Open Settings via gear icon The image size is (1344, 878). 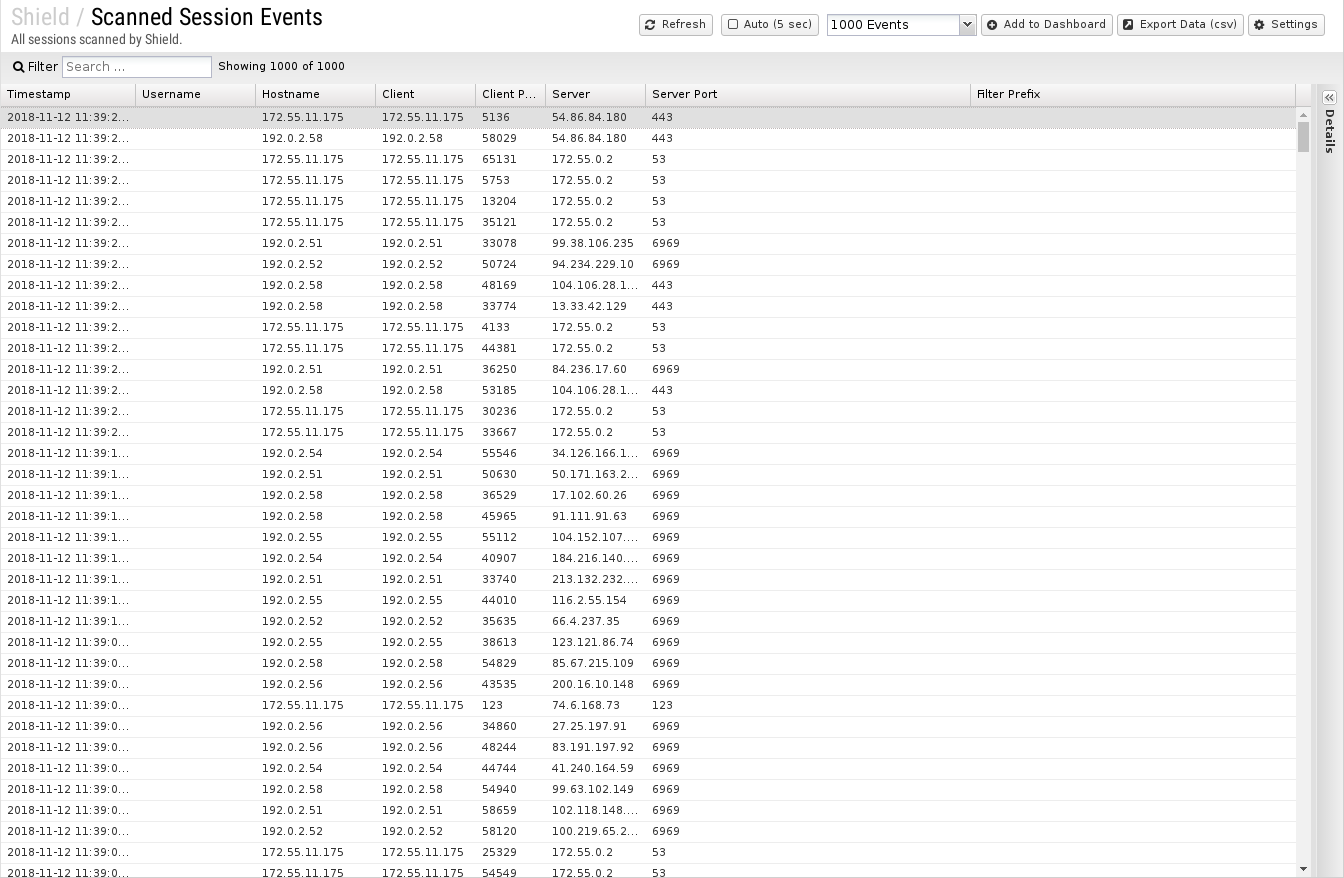coord(1259,25)
